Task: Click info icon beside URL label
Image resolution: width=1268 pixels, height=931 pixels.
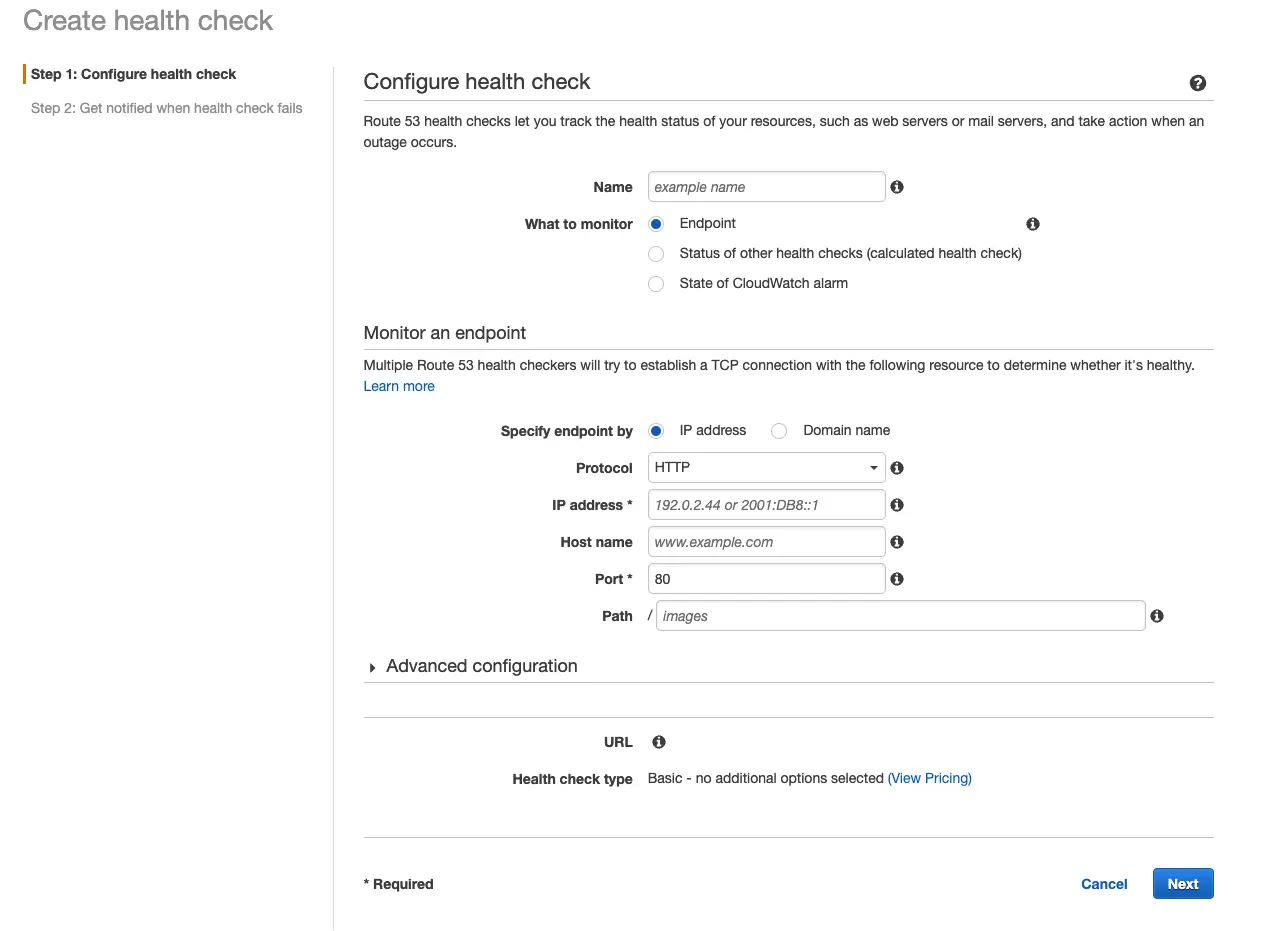Action: [659, 742]
